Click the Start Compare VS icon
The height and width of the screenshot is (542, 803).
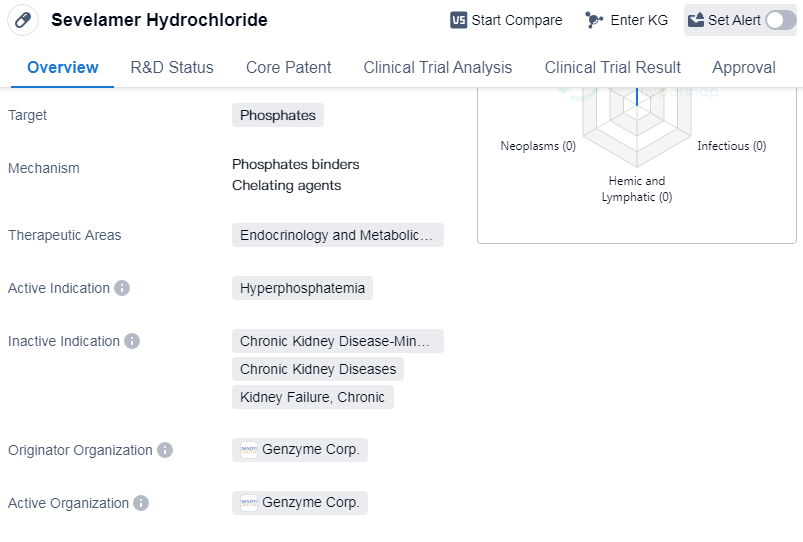click(459, 20)
